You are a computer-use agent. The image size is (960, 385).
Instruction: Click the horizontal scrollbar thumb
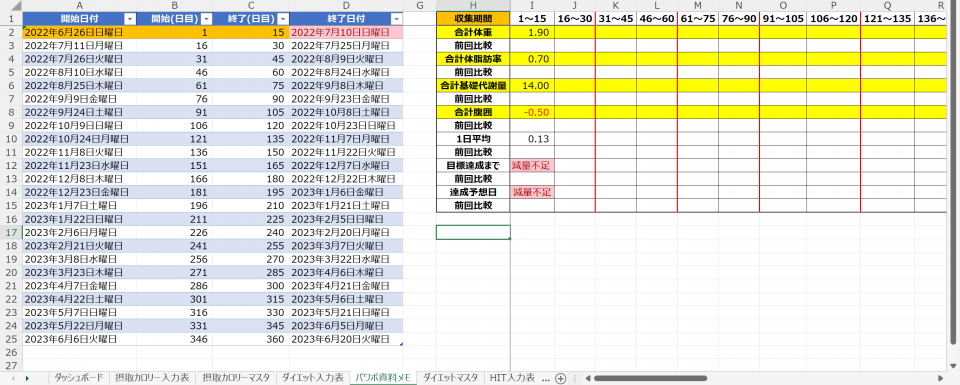(650, 378)
